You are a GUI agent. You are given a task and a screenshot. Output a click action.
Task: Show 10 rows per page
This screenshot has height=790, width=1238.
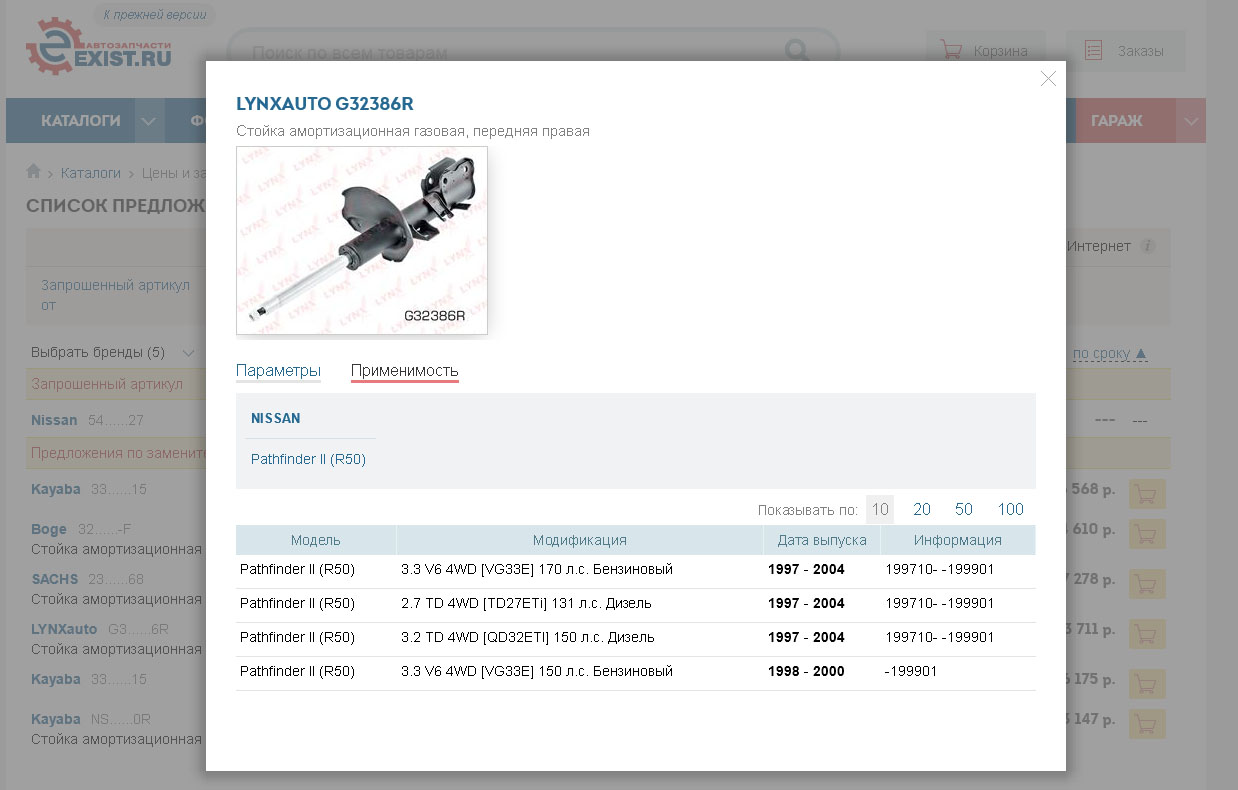[880, 509]
